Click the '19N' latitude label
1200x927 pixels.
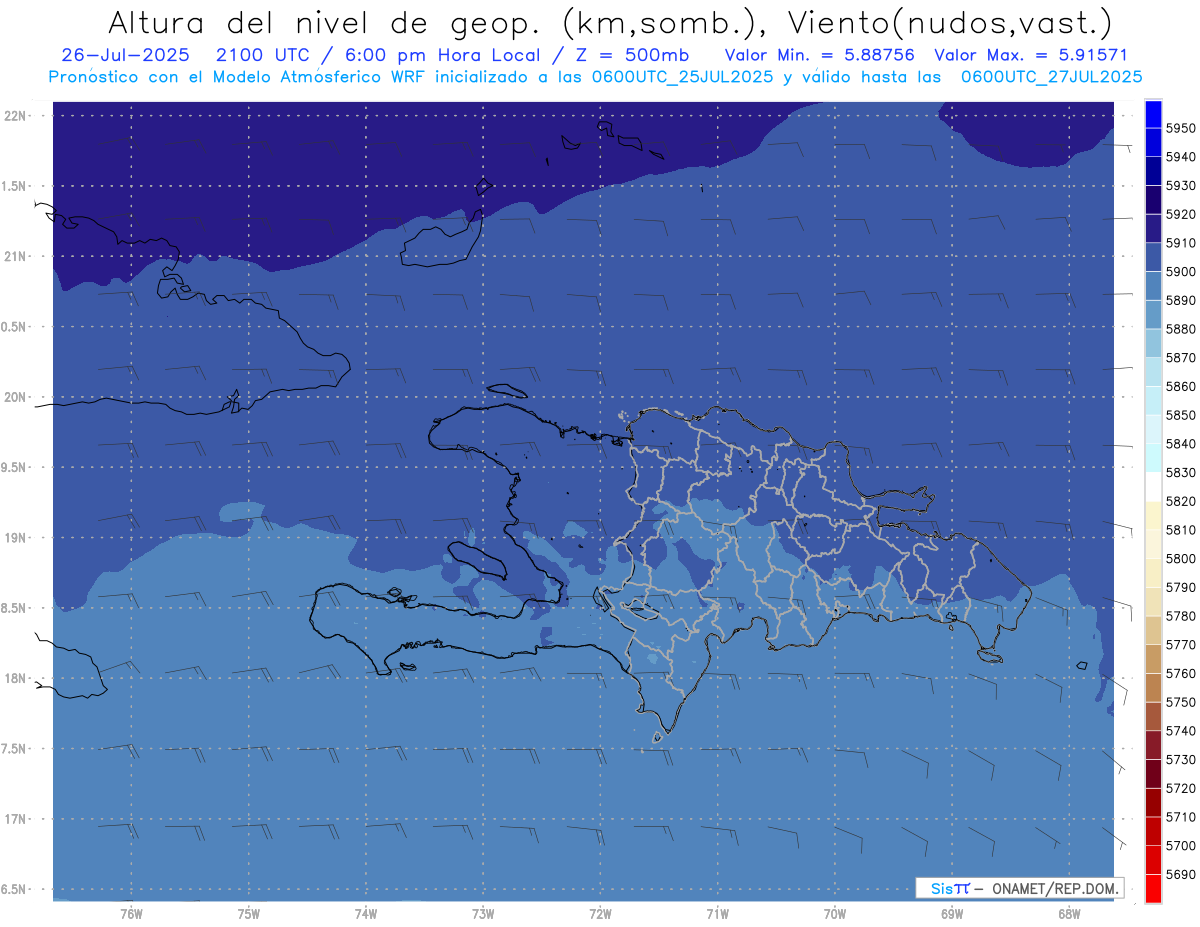coord(15,537)
